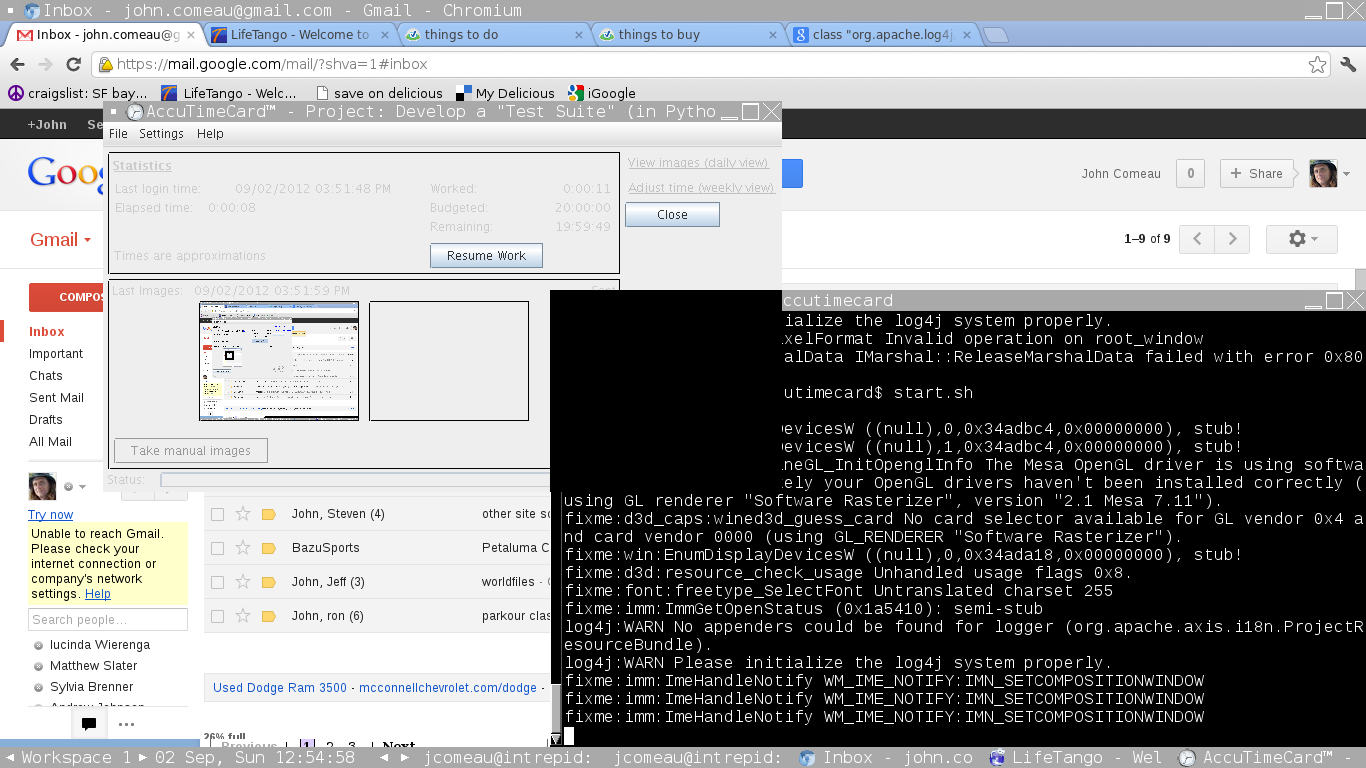
Task: Open File menu in AccuTimeCard
Action: (118, 133)
